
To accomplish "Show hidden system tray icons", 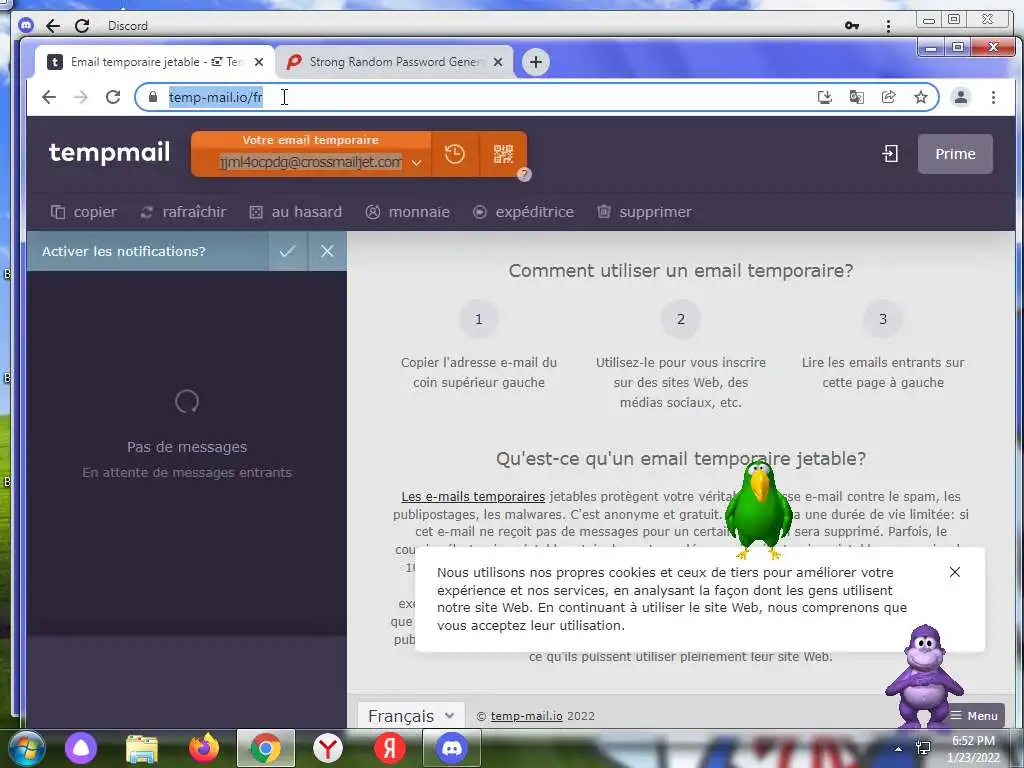I will pos(898,749).
